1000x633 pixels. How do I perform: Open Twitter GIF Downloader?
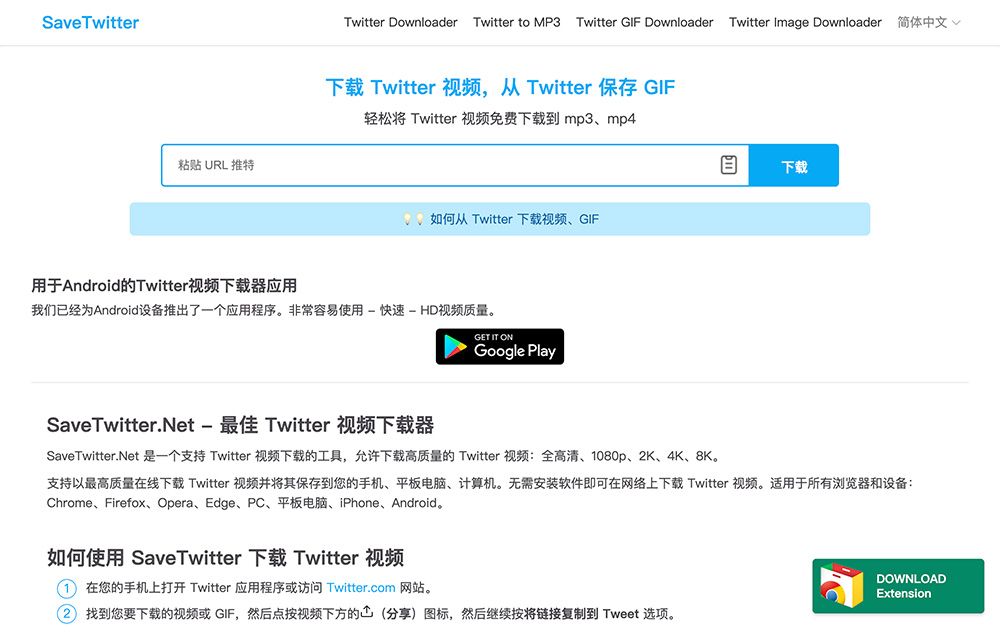(645, 22)
